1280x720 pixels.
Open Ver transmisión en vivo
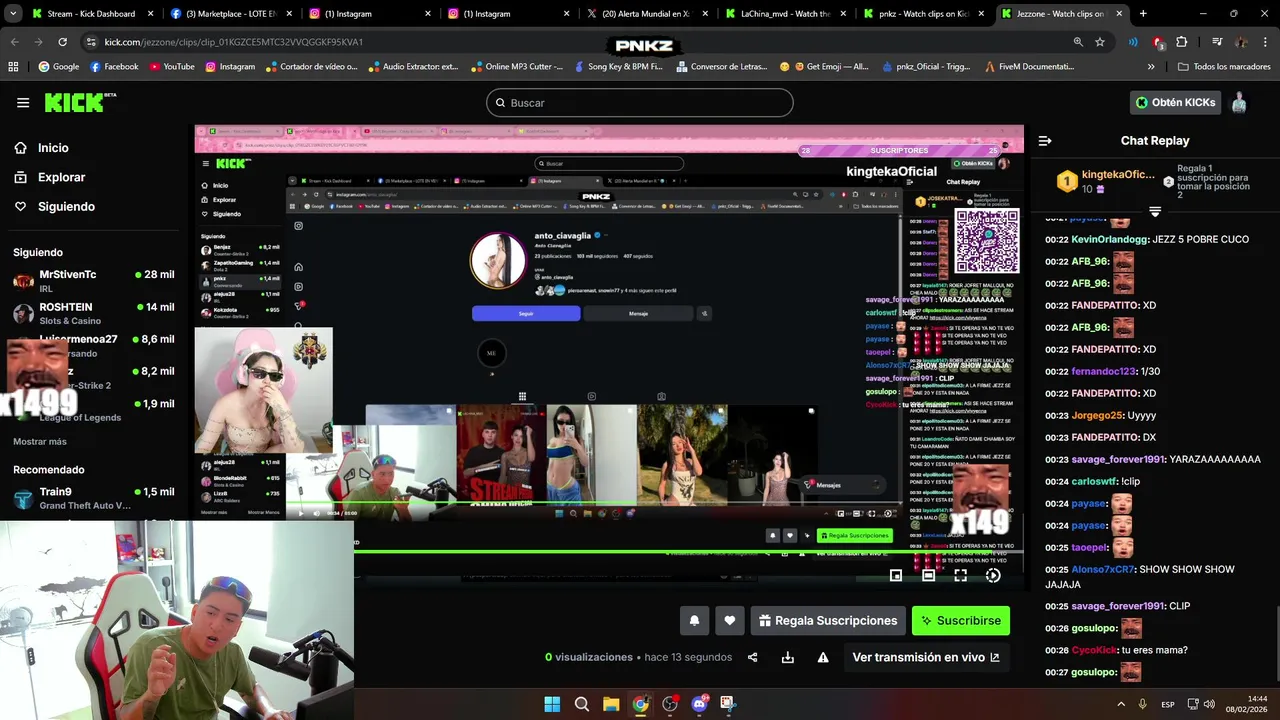click(926, 657)
